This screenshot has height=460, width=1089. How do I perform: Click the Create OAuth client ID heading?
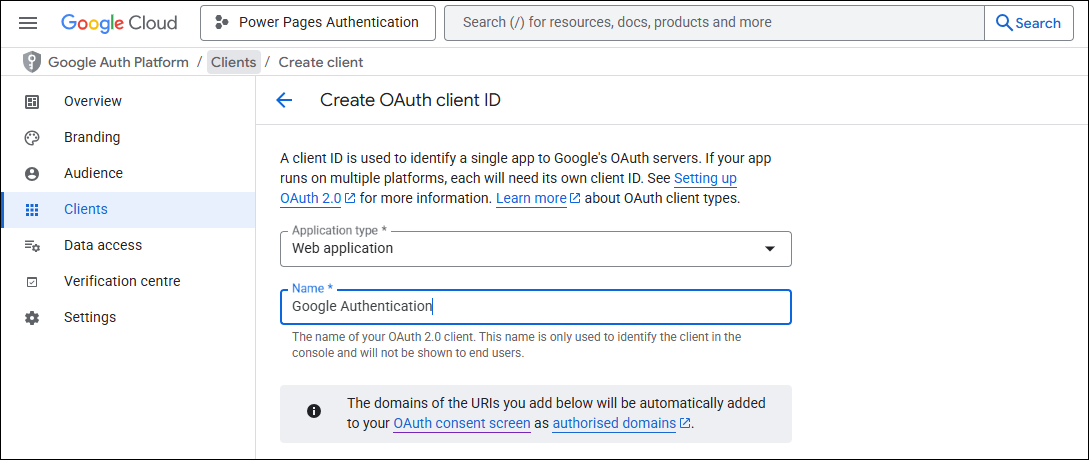click(x=410, y=100)
